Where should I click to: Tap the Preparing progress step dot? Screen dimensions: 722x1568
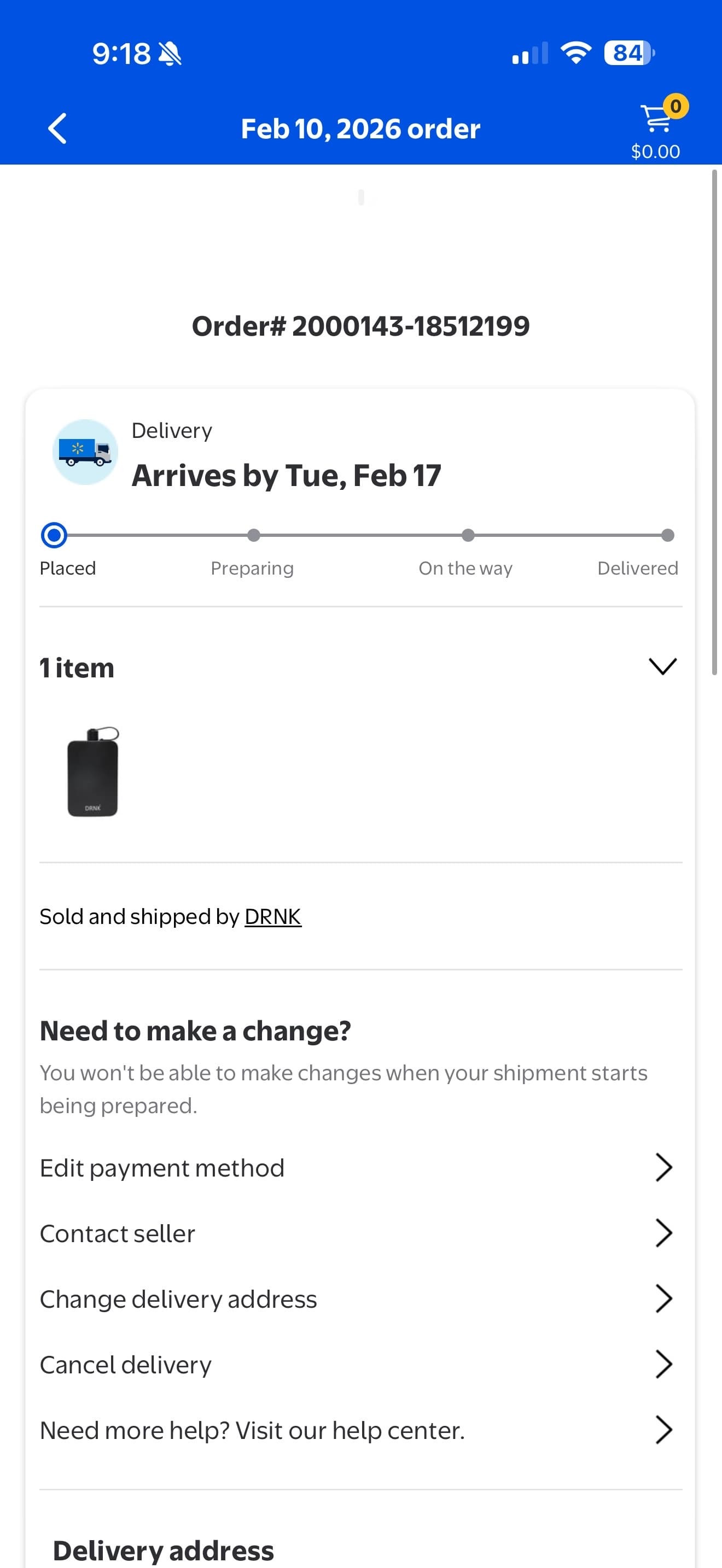(x=254, y=535)
